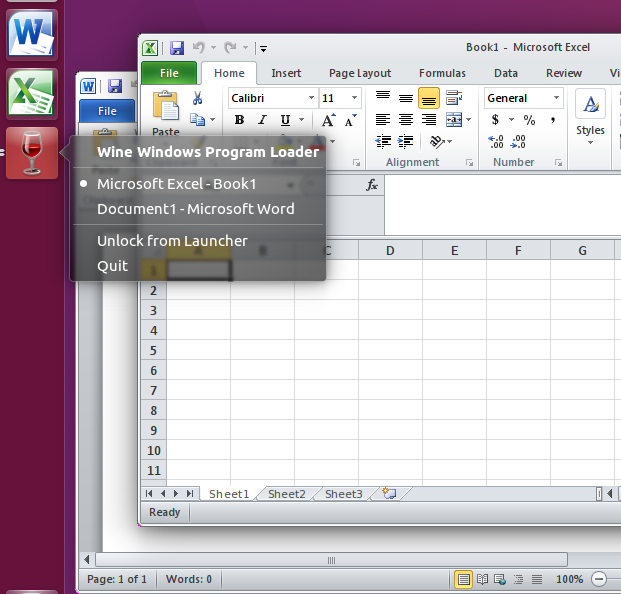Click the Wrap Text icon
621x594 pixels.
(453, 97)
